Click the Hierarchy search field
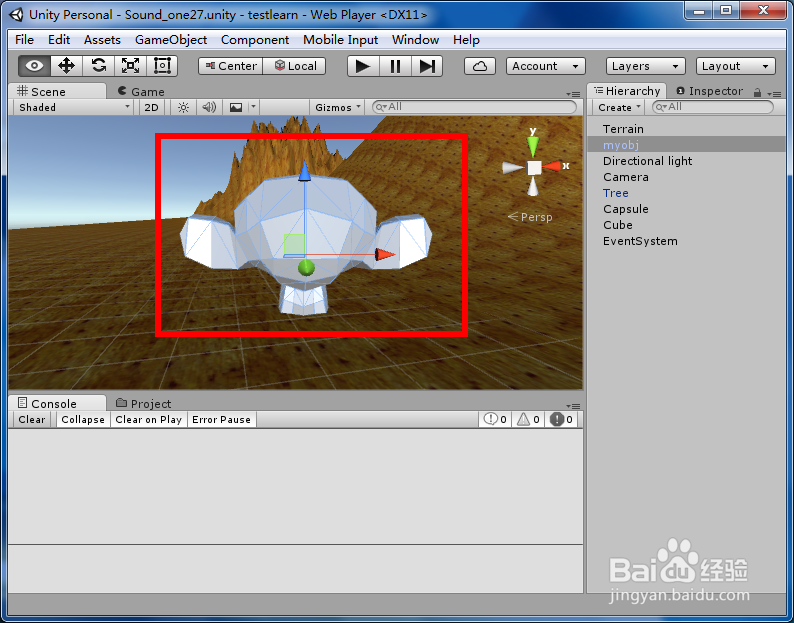 pyautogui.click(x=712, y=107)
